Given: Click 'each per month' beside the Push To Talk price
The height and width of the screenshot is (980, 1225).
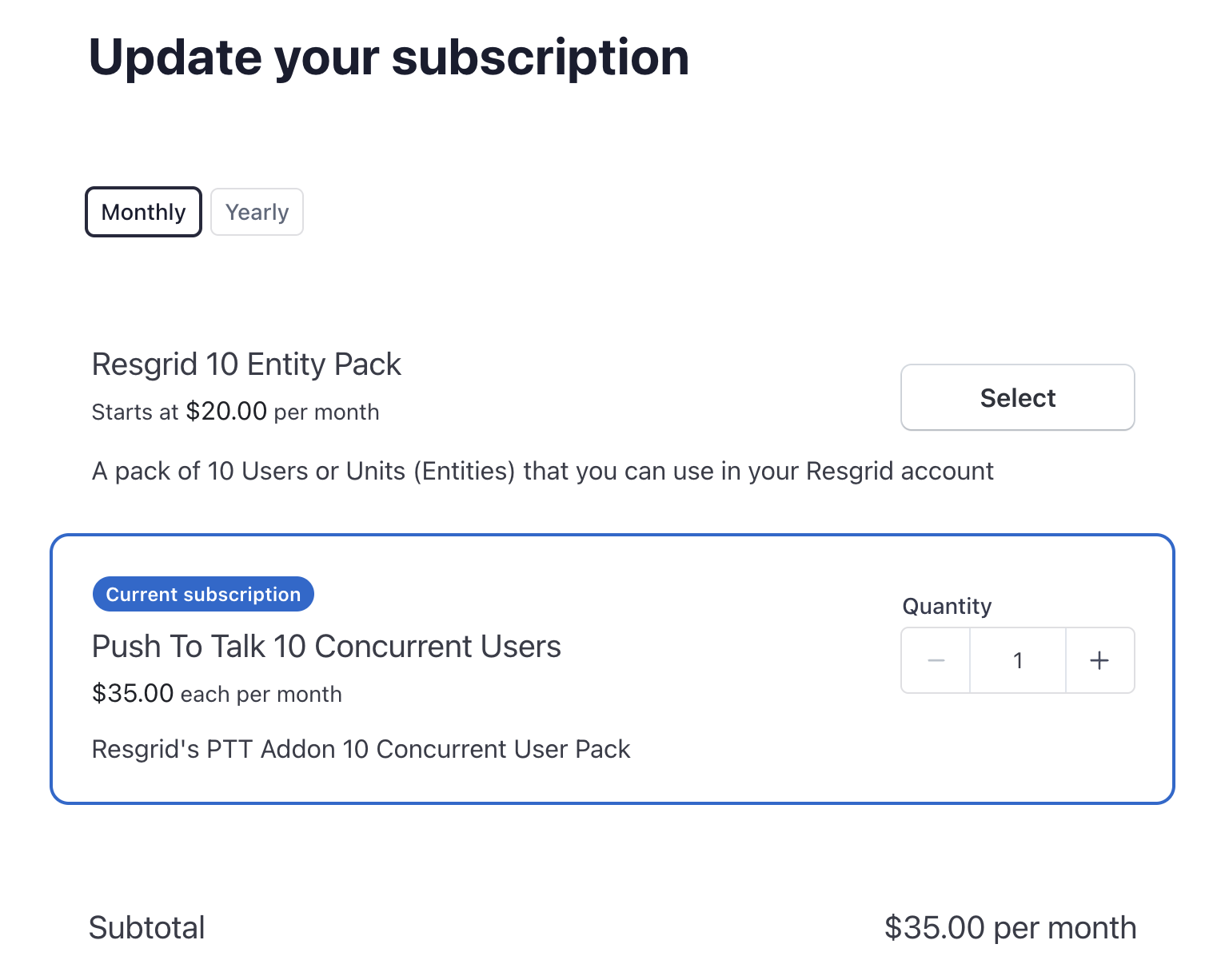Looking at the screenshot, I should [261, 694].
